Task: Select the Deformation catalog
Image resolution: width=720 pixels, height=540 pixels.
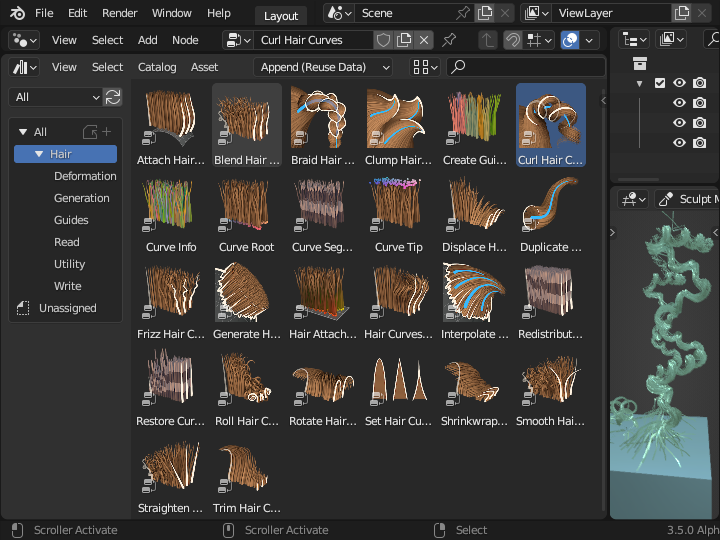Action: [85, 176]
